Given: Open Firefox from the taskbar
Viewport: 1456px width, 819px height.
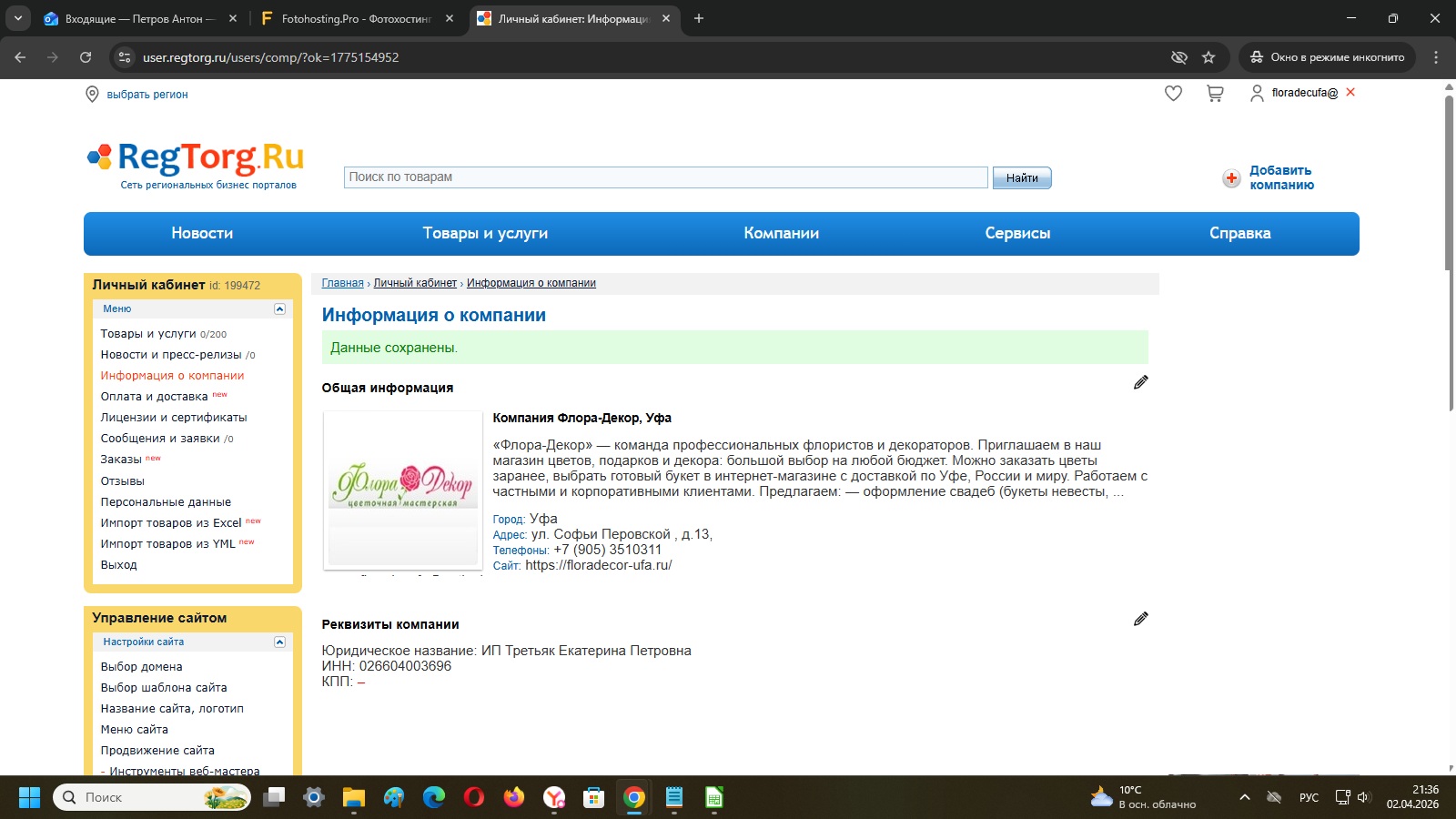Looking at the screenshot, I should (x=514, y=798).
